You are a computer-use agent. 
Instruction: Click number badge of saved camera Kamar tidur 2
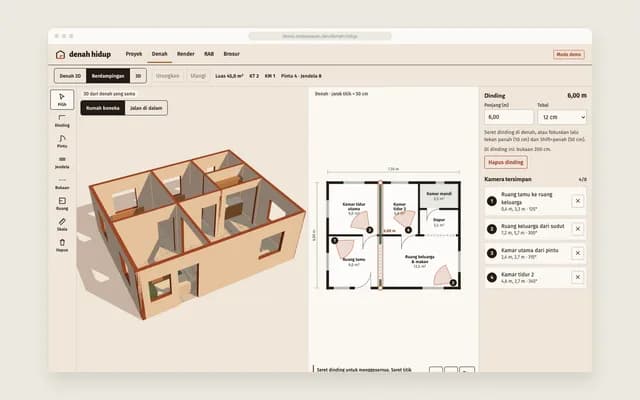492,278
